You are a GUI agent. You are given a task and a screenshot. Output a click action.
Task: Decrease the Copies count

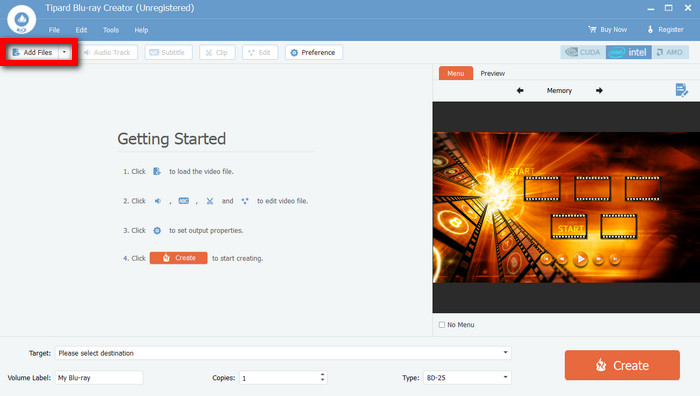(x=322, y=380)
